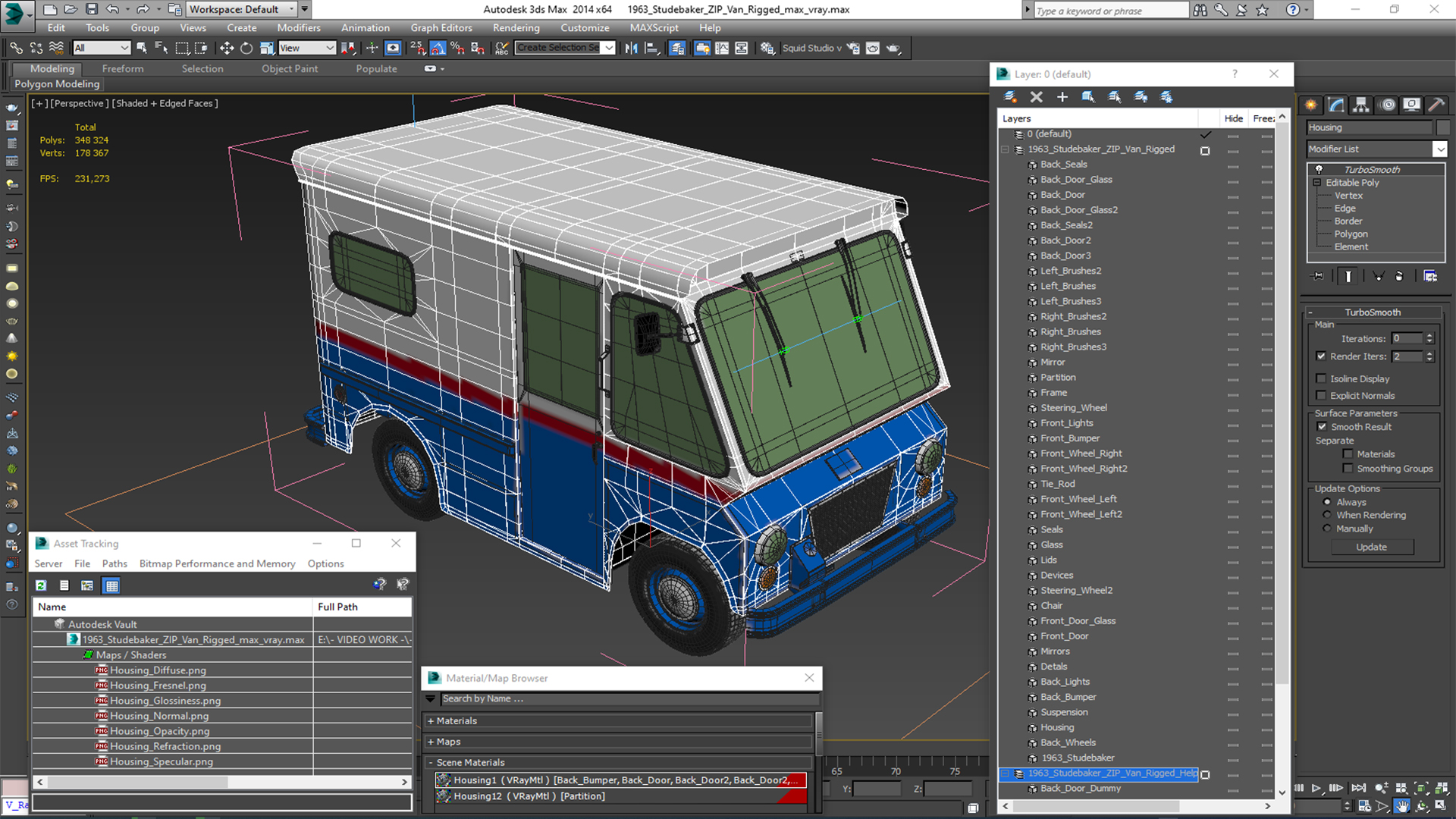Collapse 1963_Studebaker_ZIP_Van_Rigged layer tree
Screen dimensions: 1456x819
1006,149
